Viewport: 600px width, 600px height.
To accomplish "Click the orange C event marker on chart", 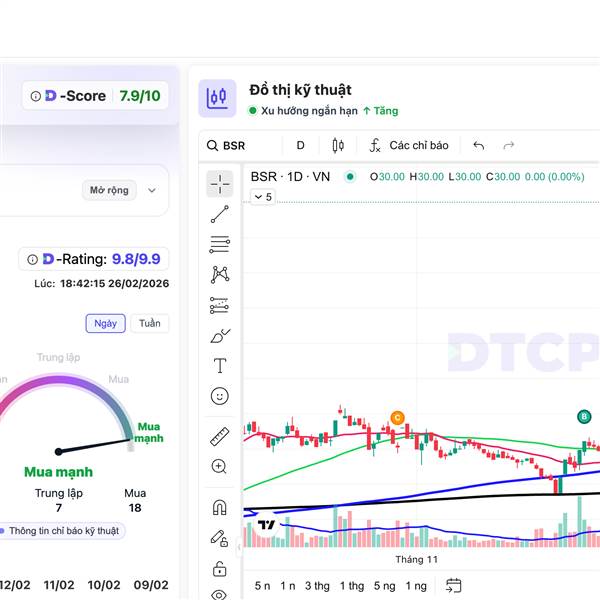I will [x=398, y=418].
